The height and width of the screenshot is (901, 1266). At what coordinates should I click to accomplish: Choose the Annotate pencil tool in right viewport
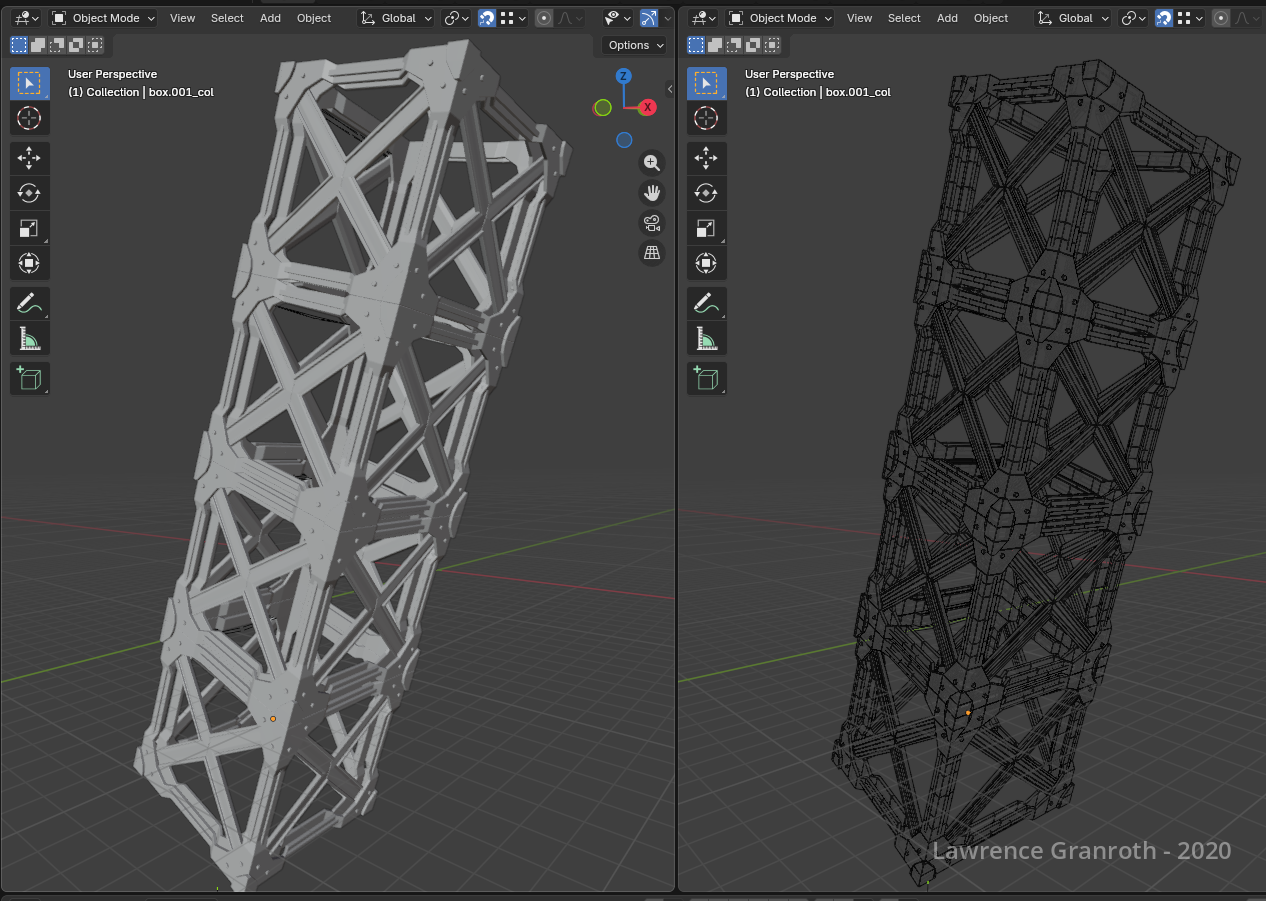(x=706, y=303)
